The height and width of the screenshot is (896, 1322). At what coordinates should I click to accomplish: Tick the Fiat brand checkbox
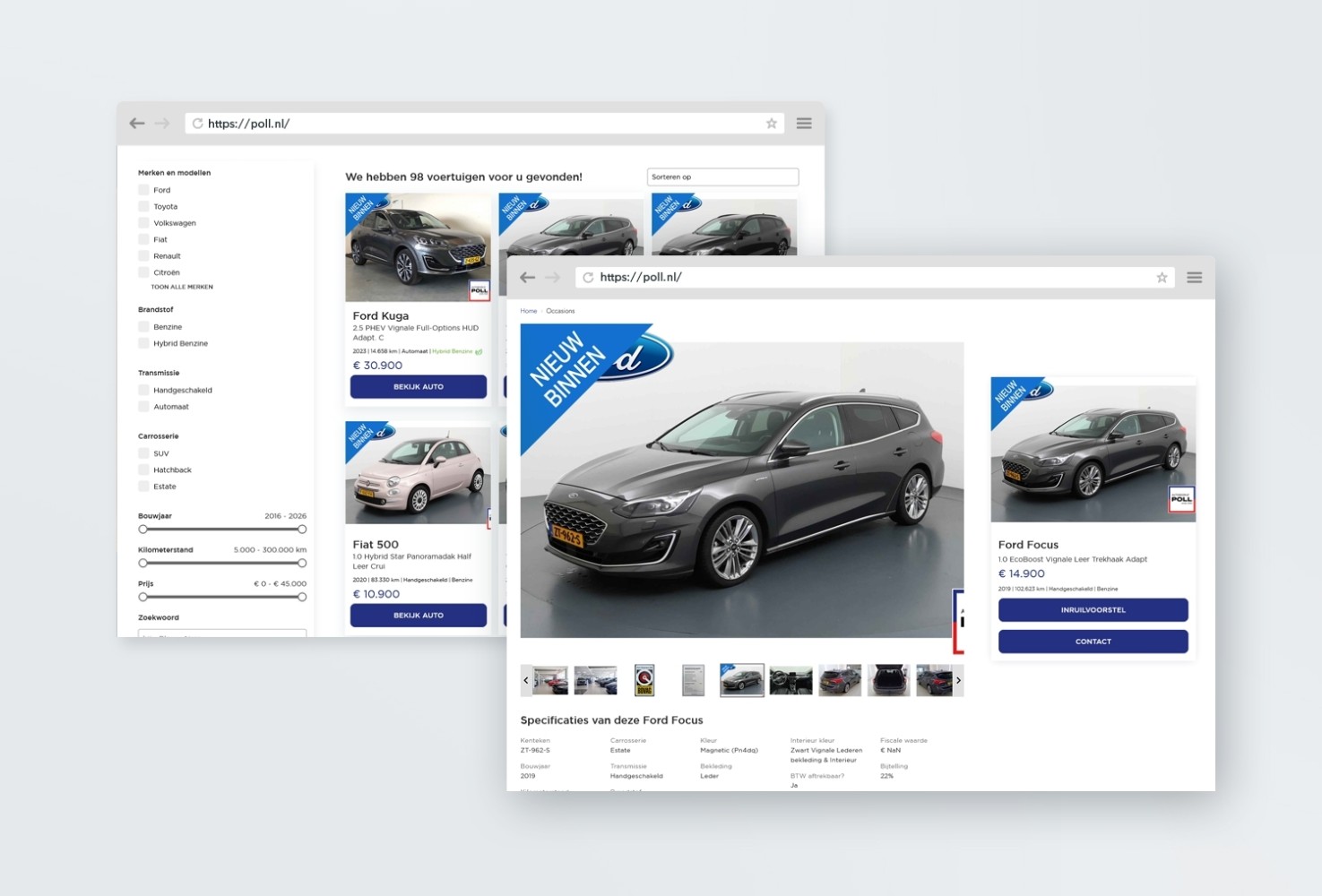click(x=143, y=239)
